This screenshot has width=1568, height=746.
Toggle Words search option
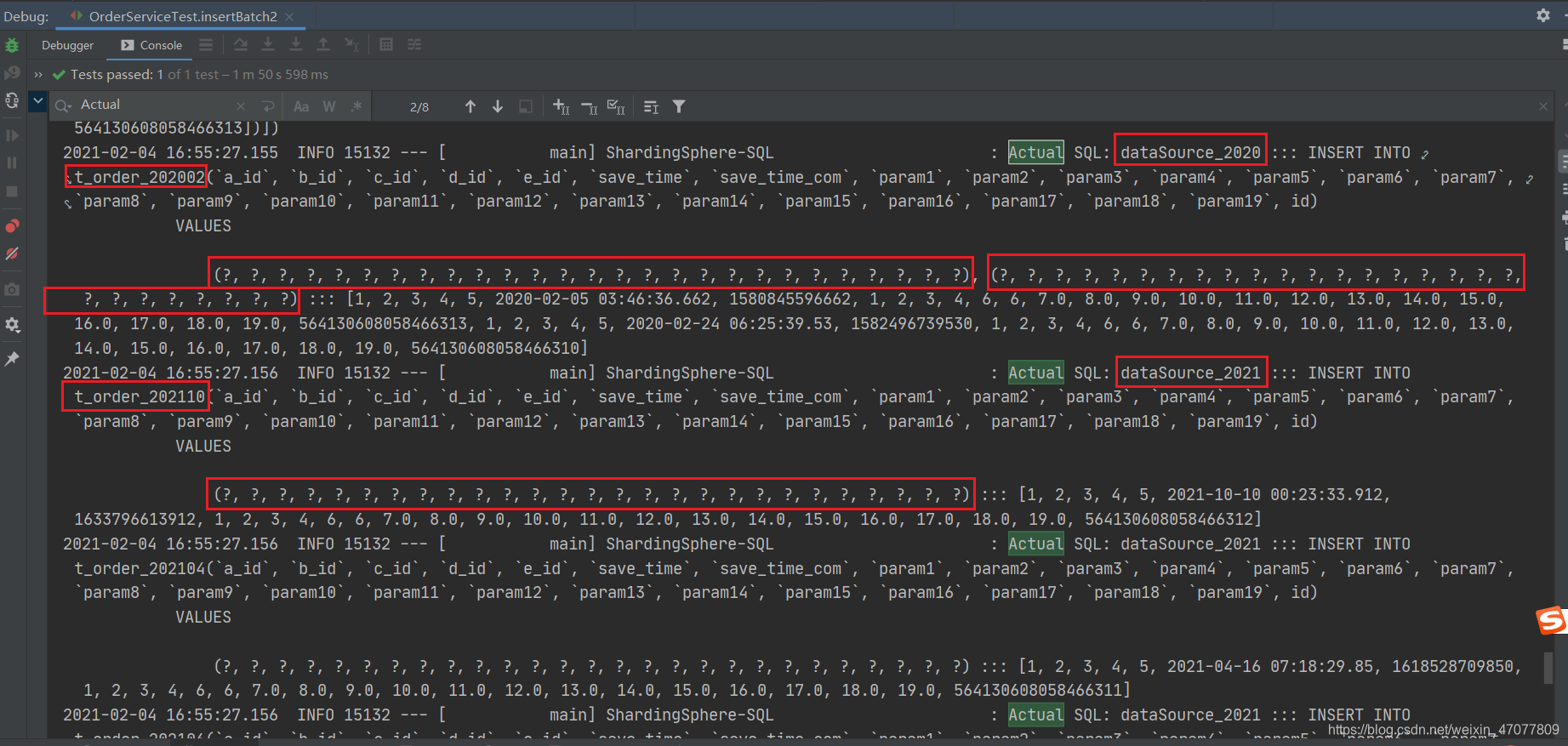click(329, 106)
